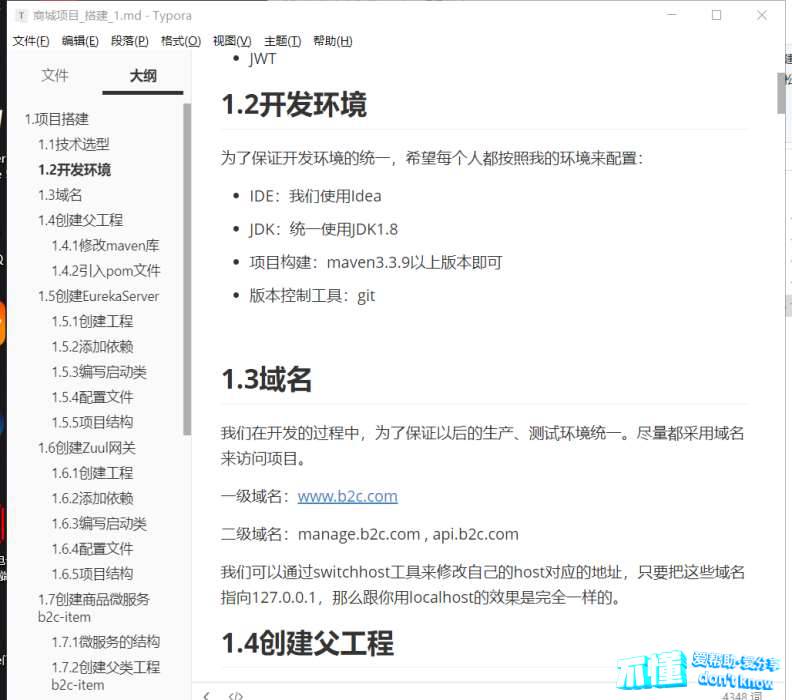
Task: Follow the www.b2c.com hyperlink
Action: click(347, 496)
